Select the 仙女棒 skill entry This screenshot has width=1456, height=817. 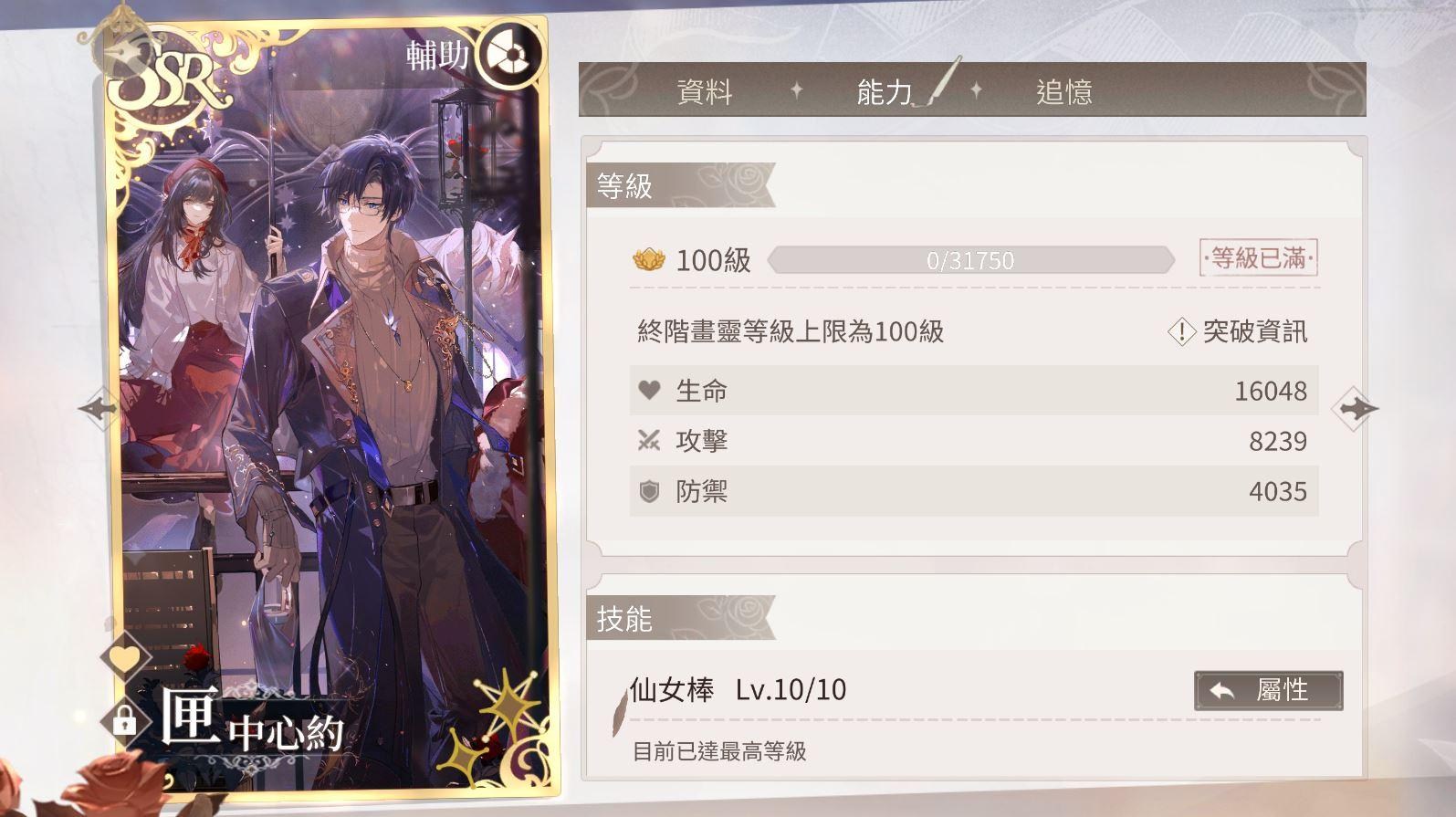pos(738,690)
